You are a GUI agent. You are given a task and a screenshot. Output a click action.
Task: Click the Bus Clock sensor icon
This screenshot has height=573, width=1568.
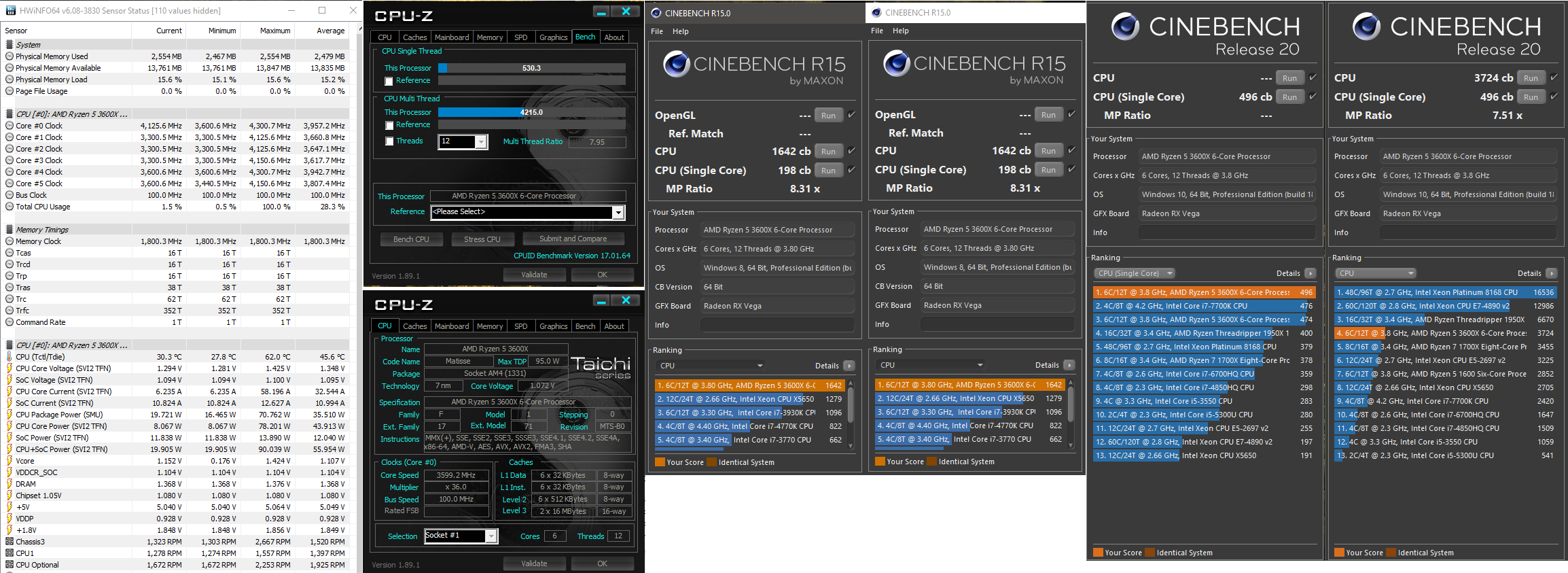(x=10, y=195)
